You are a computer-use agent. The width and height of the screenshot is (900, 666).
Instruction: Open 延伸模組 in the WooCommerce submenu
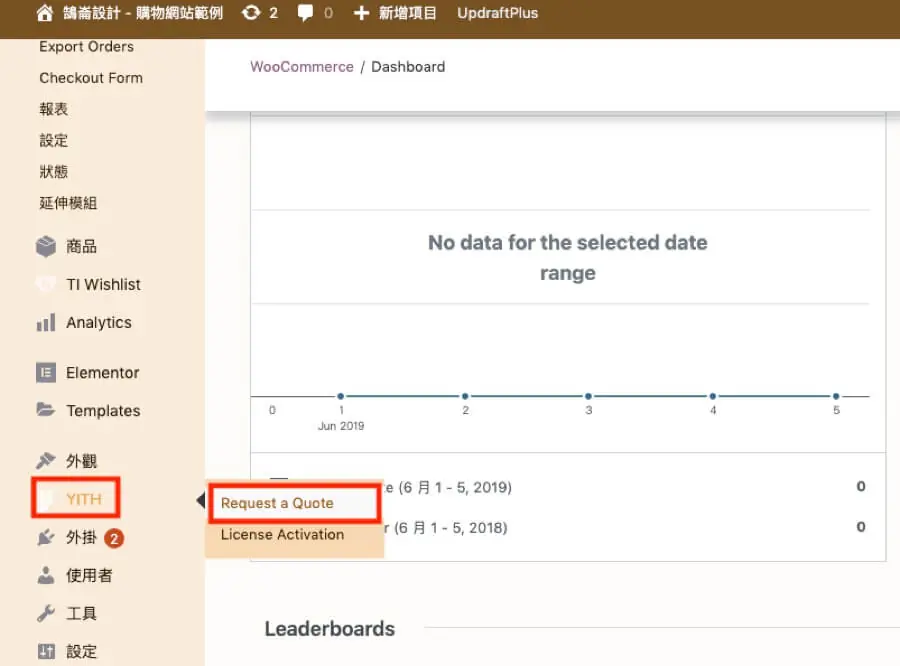coord(68,203)
